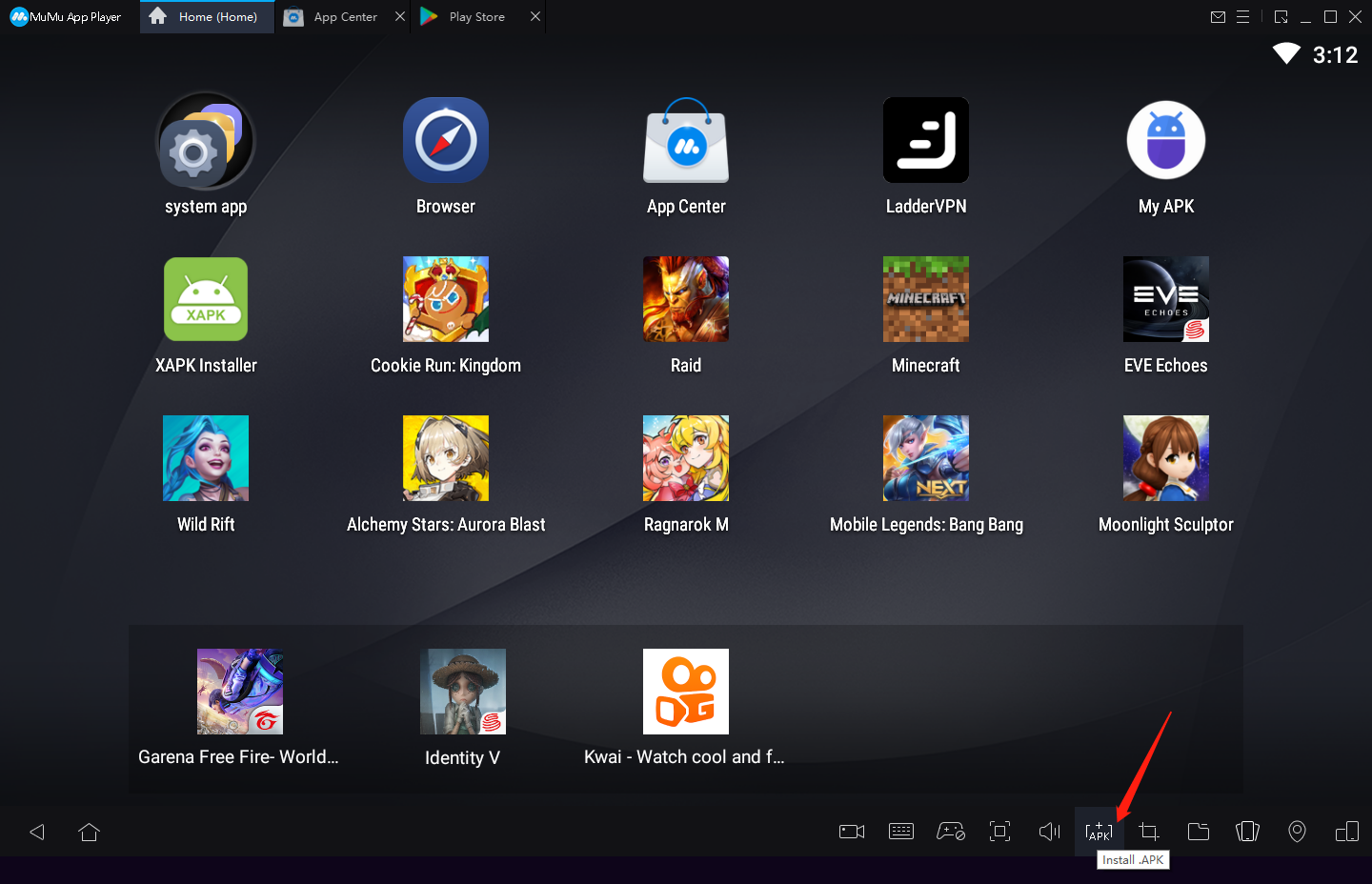Image resolution: width=1372 pixels, height=884 pixels.
Task: Open App Center from home screen
Action: (x=686, y=140)
